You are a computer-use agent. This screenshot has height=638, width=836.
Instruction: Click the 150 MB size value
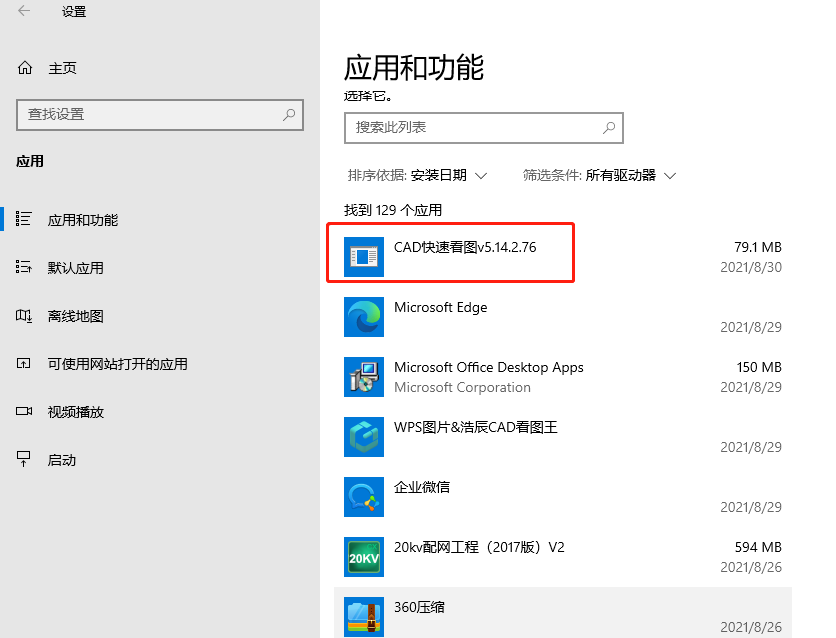[x=759, y=367]
